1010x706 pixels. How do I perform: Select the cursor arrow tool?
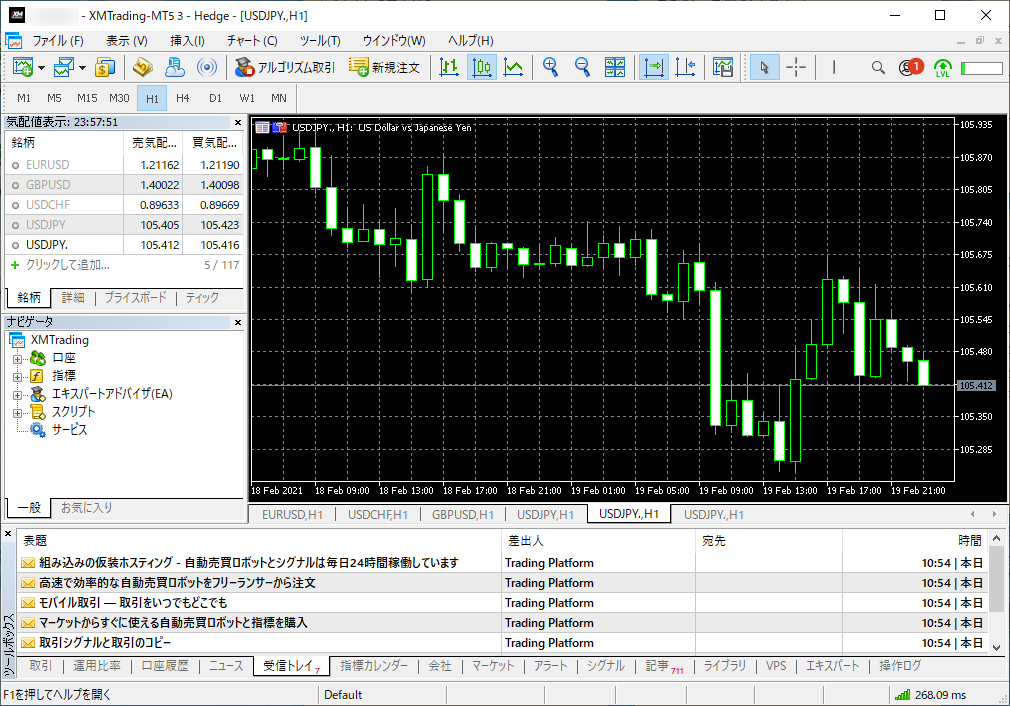(x=764, y=67)
